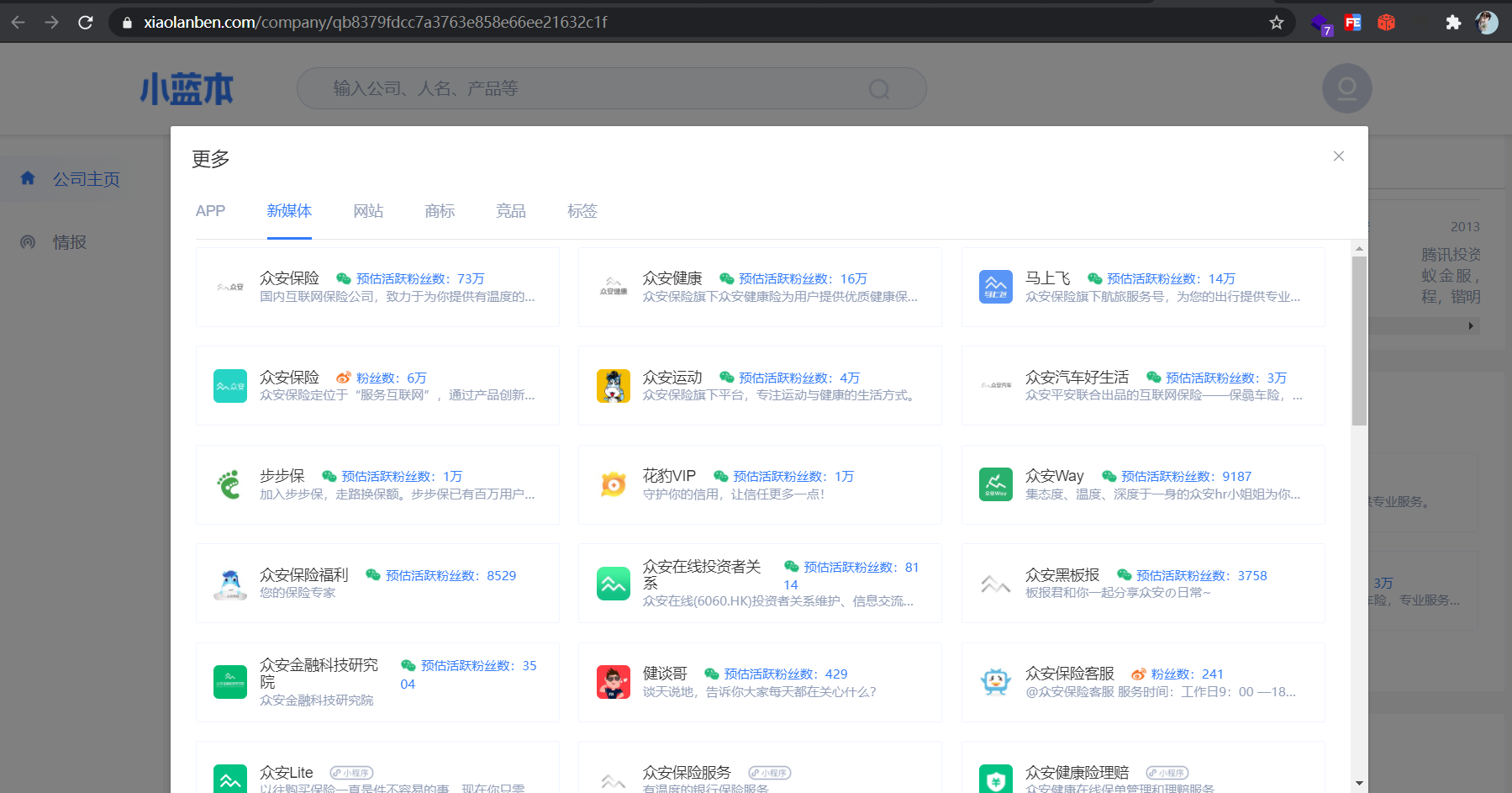The height and width of the screenshot is (793, 1512).
Task: Click the 众安在线投资者关系 green logo
Action: 614,584
